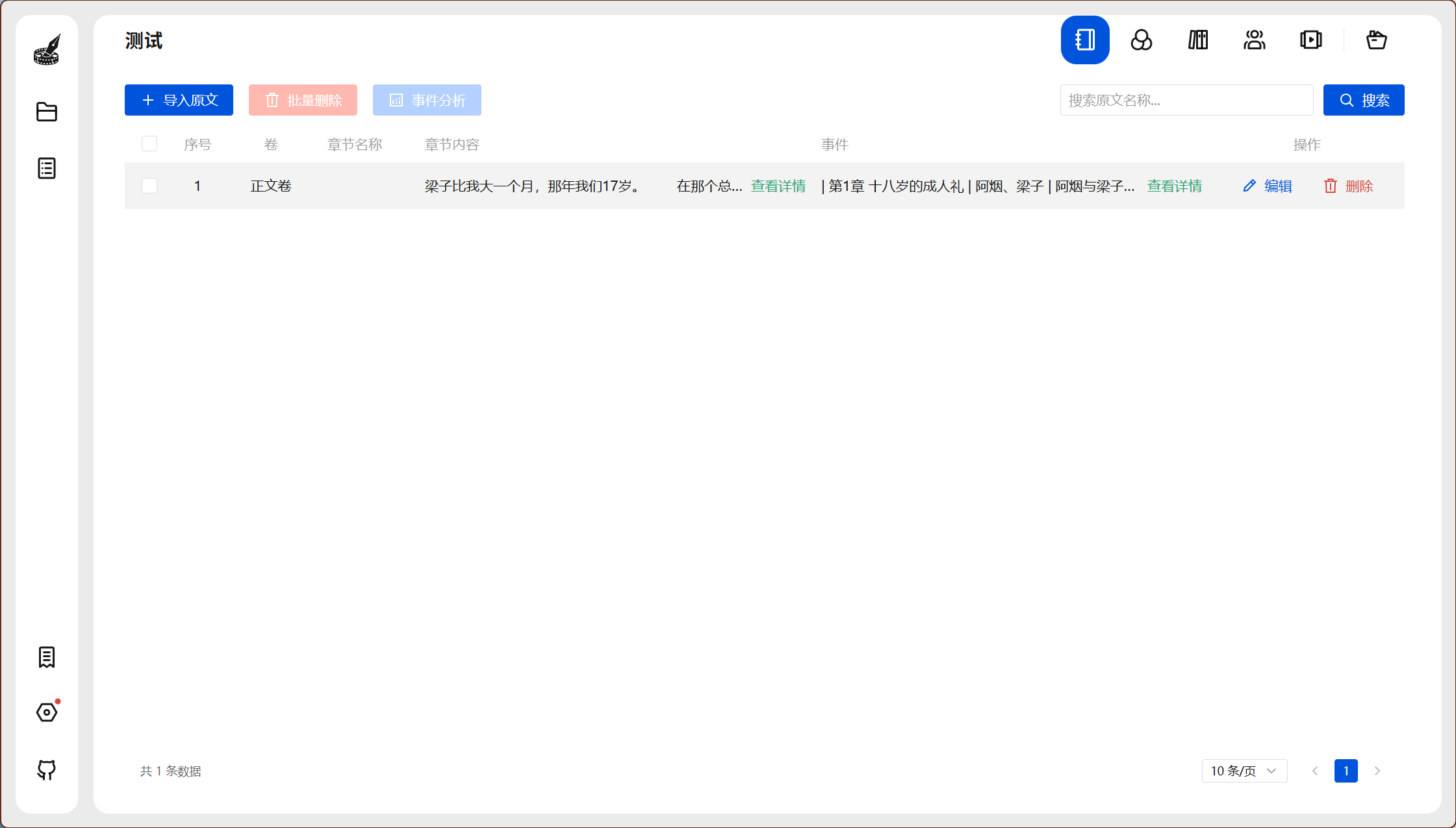The width and height of the screenshot is (1456, 828).
Task: Click the 卷 column header
Action: pos(271,144)
